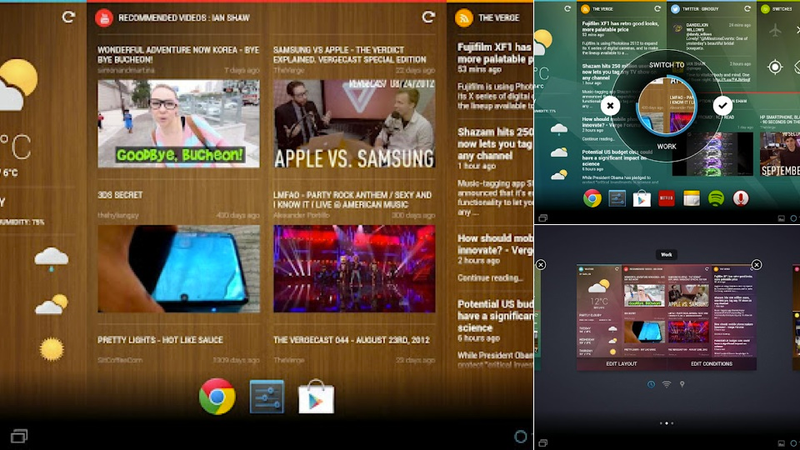800x450 pixels.
Task: Toggle airplane mode in Switches widget
Action: coord(775,31)
